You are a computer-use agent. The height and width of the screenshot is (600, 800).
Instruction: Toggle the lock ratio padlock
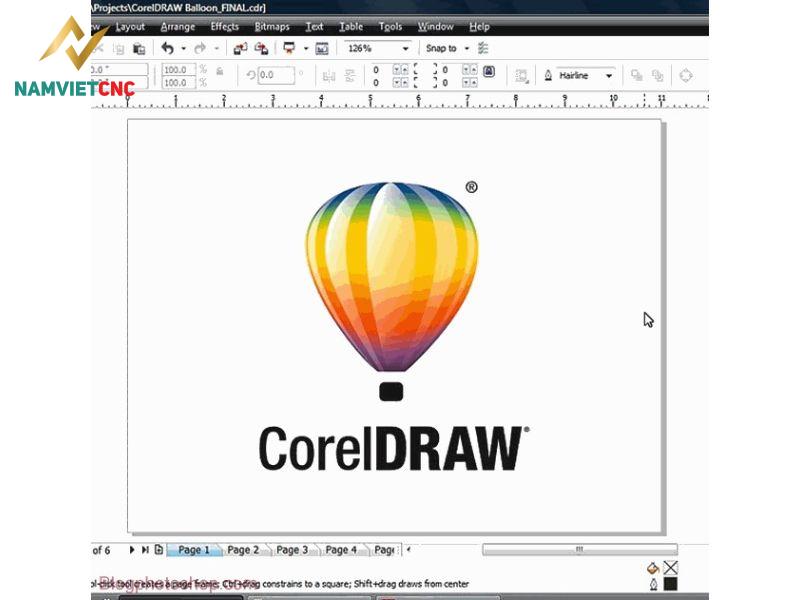point(220,72)
